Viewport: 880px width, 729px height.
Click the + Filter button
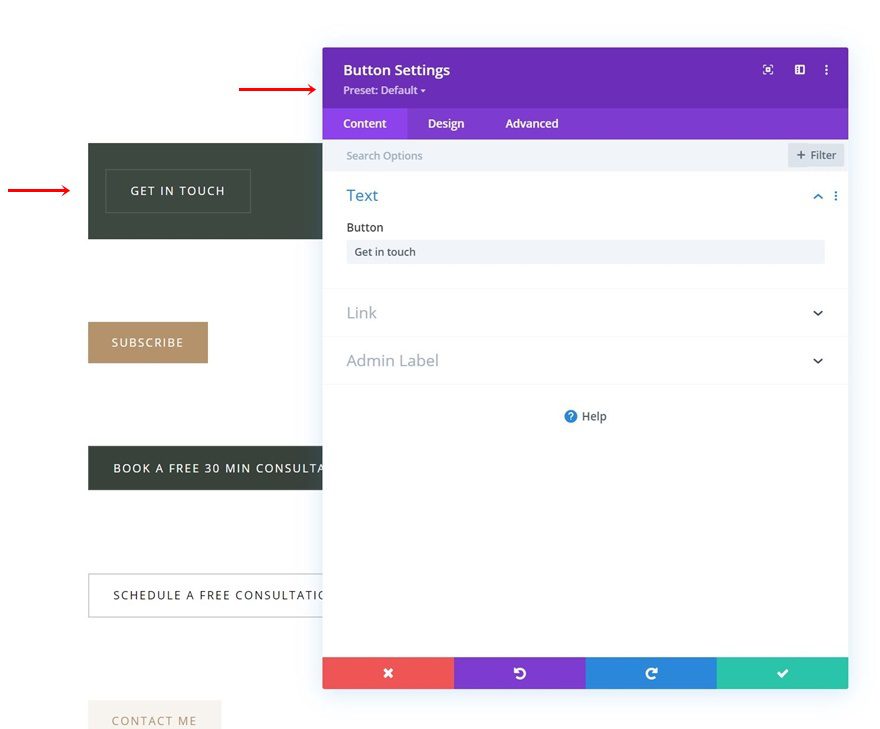click(x=815, y=155)
